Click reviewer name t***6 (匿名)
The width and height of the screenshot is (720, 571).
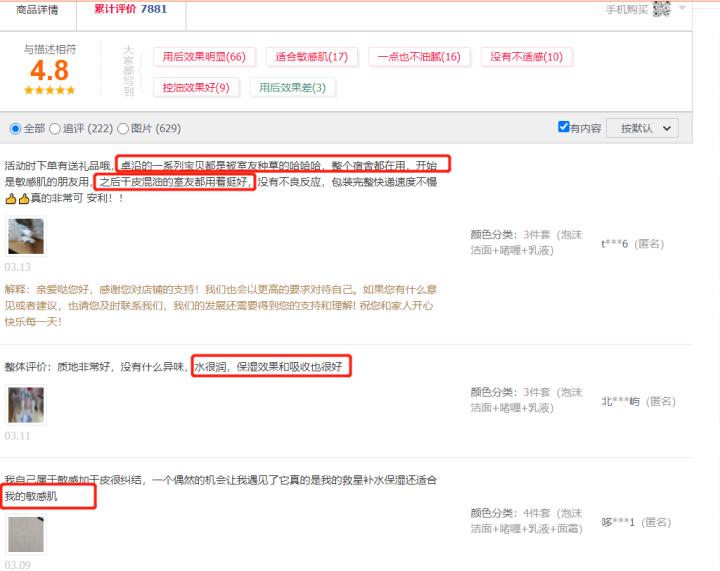(x=633, y=244)
